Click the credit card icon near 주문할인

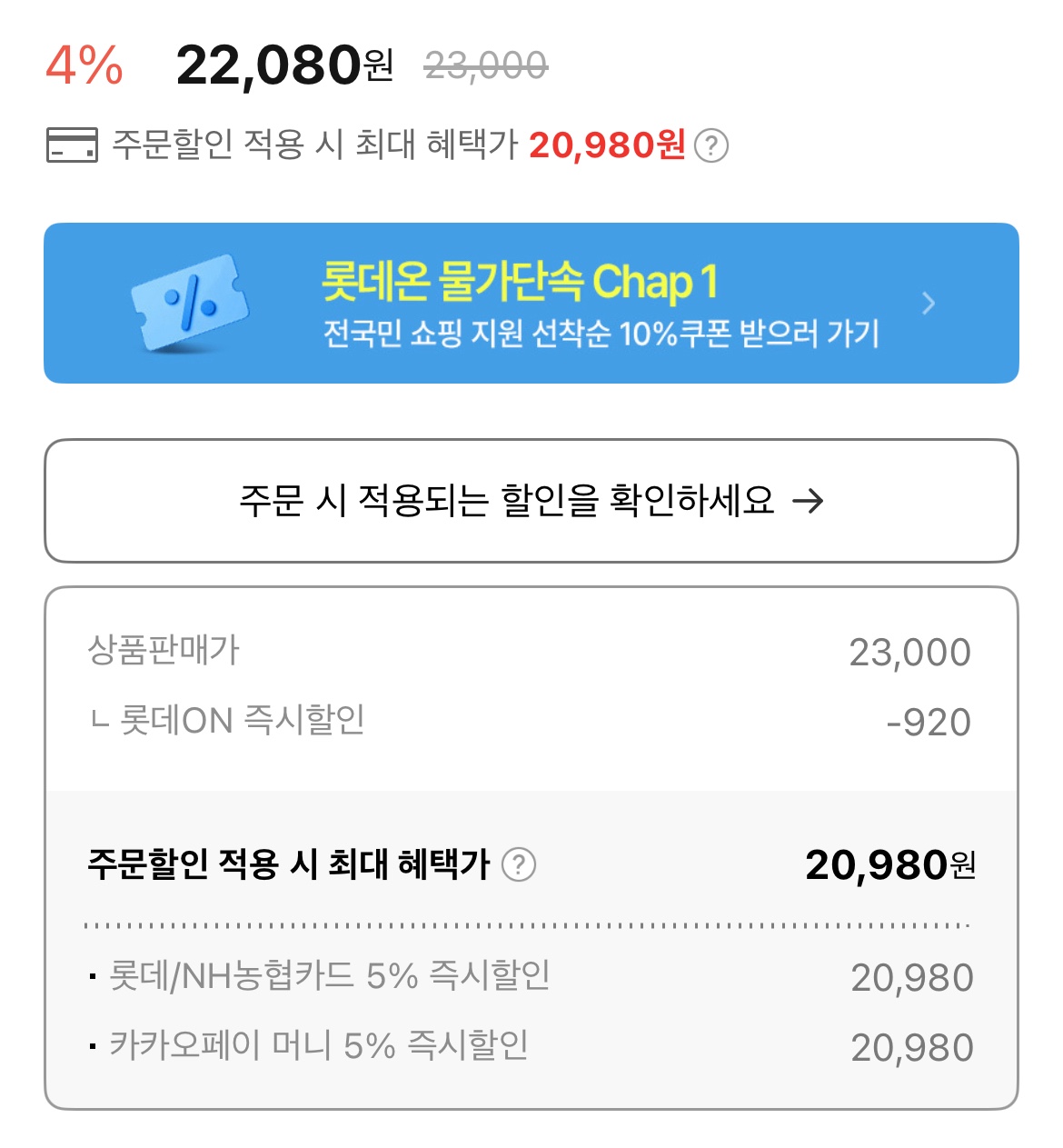[72, 145]
